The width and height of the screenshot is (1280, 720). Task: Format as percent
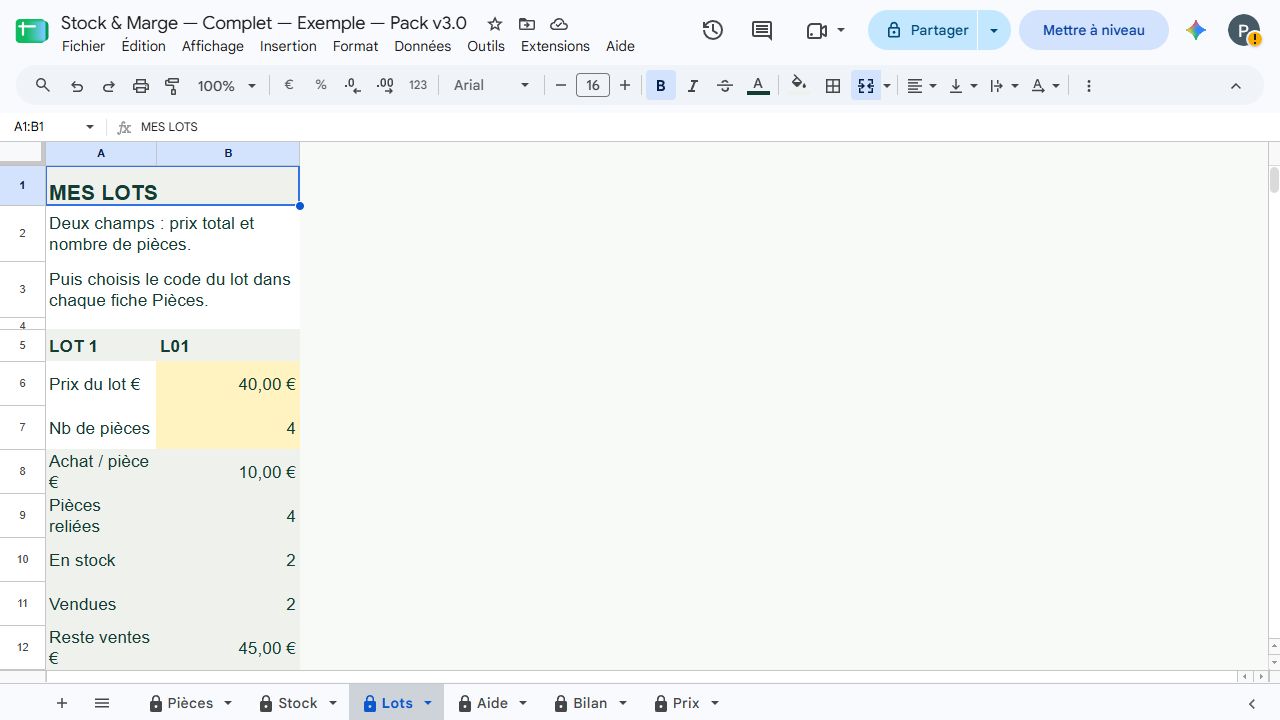(321, 86)
